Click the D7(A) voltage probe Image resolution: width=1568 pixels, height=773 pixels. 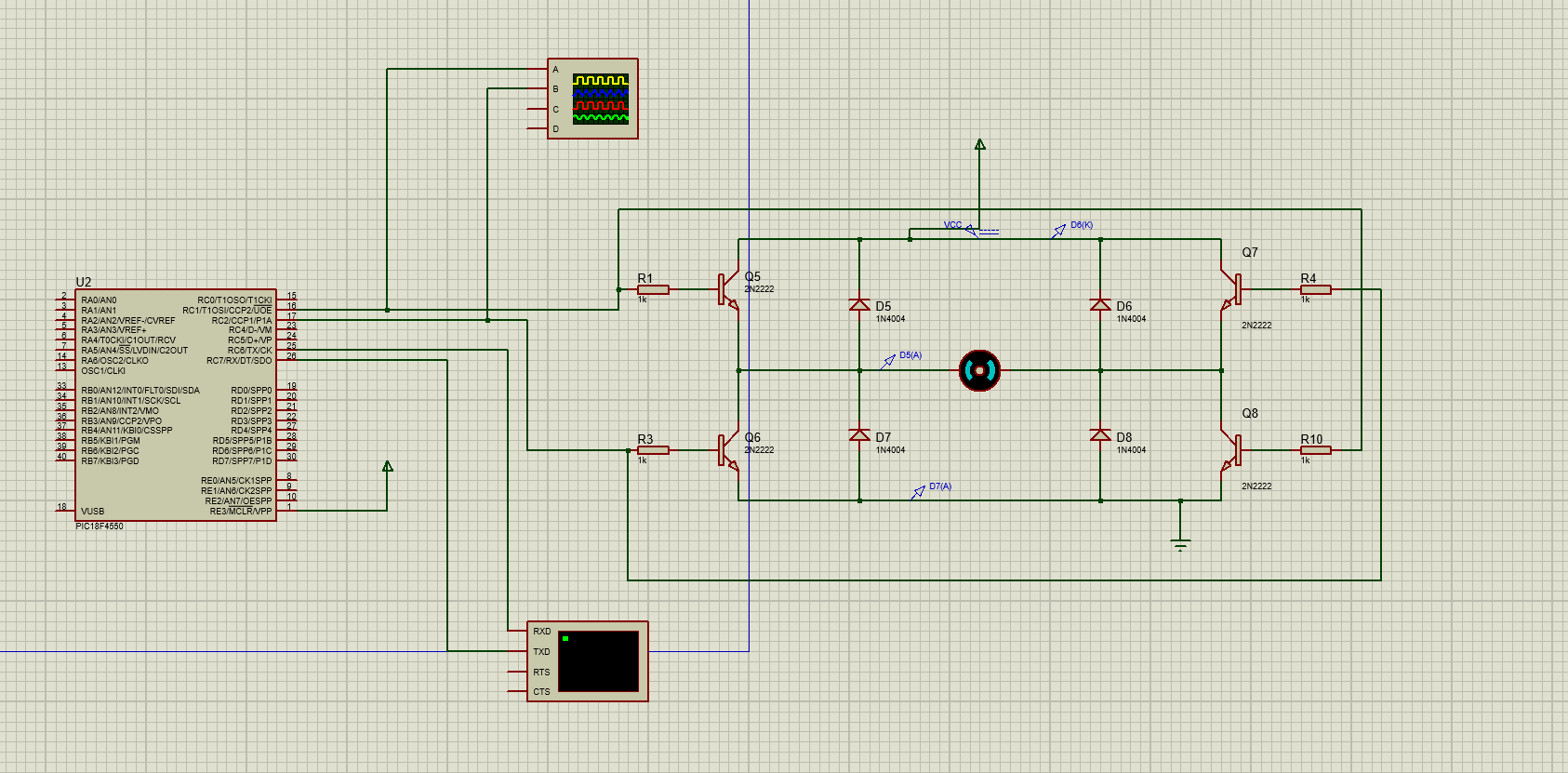919,492
